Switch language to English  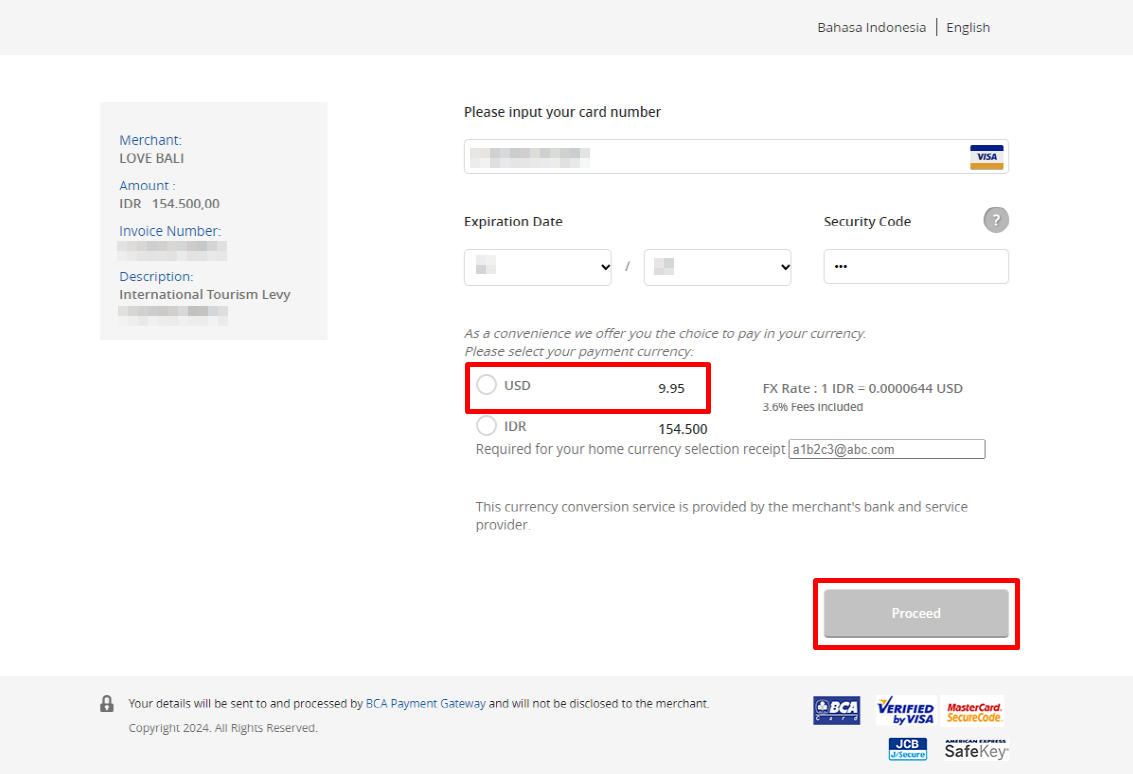(968, 27)
